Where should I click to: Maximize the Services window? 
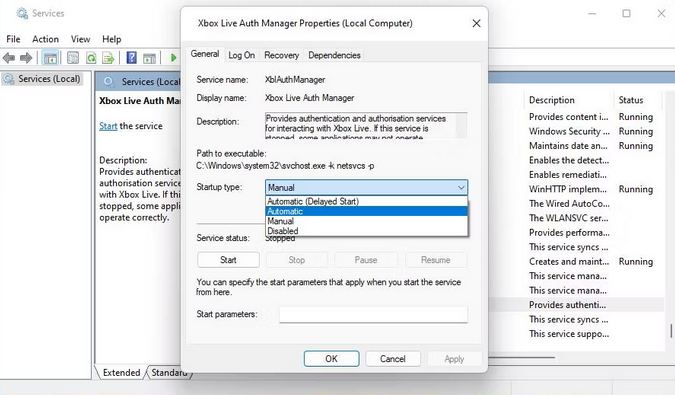626,14
